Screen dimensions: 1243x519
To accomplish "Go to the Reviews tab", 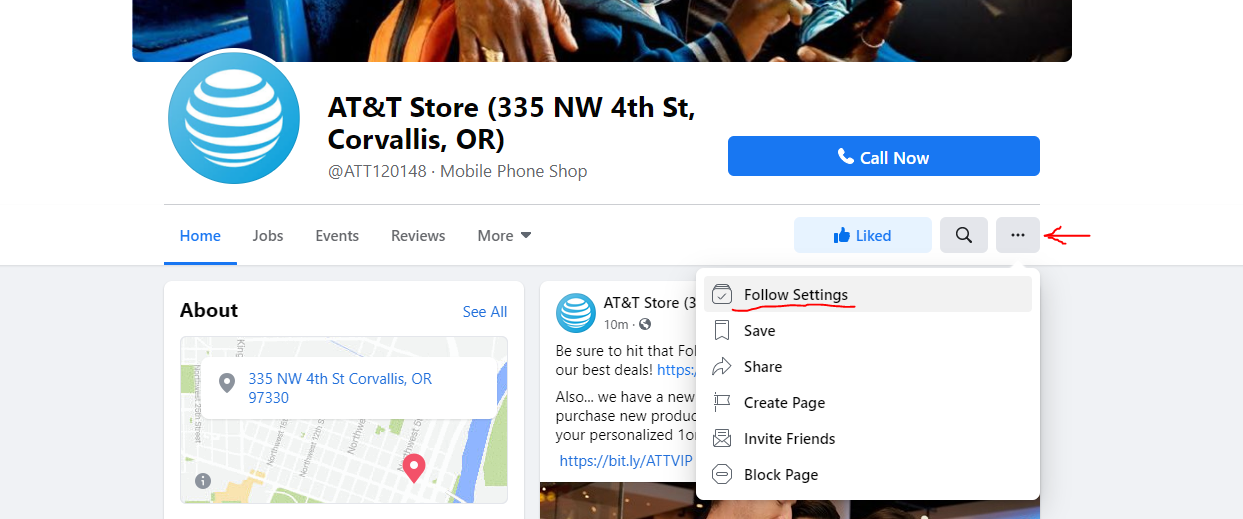I will (418, 236).
